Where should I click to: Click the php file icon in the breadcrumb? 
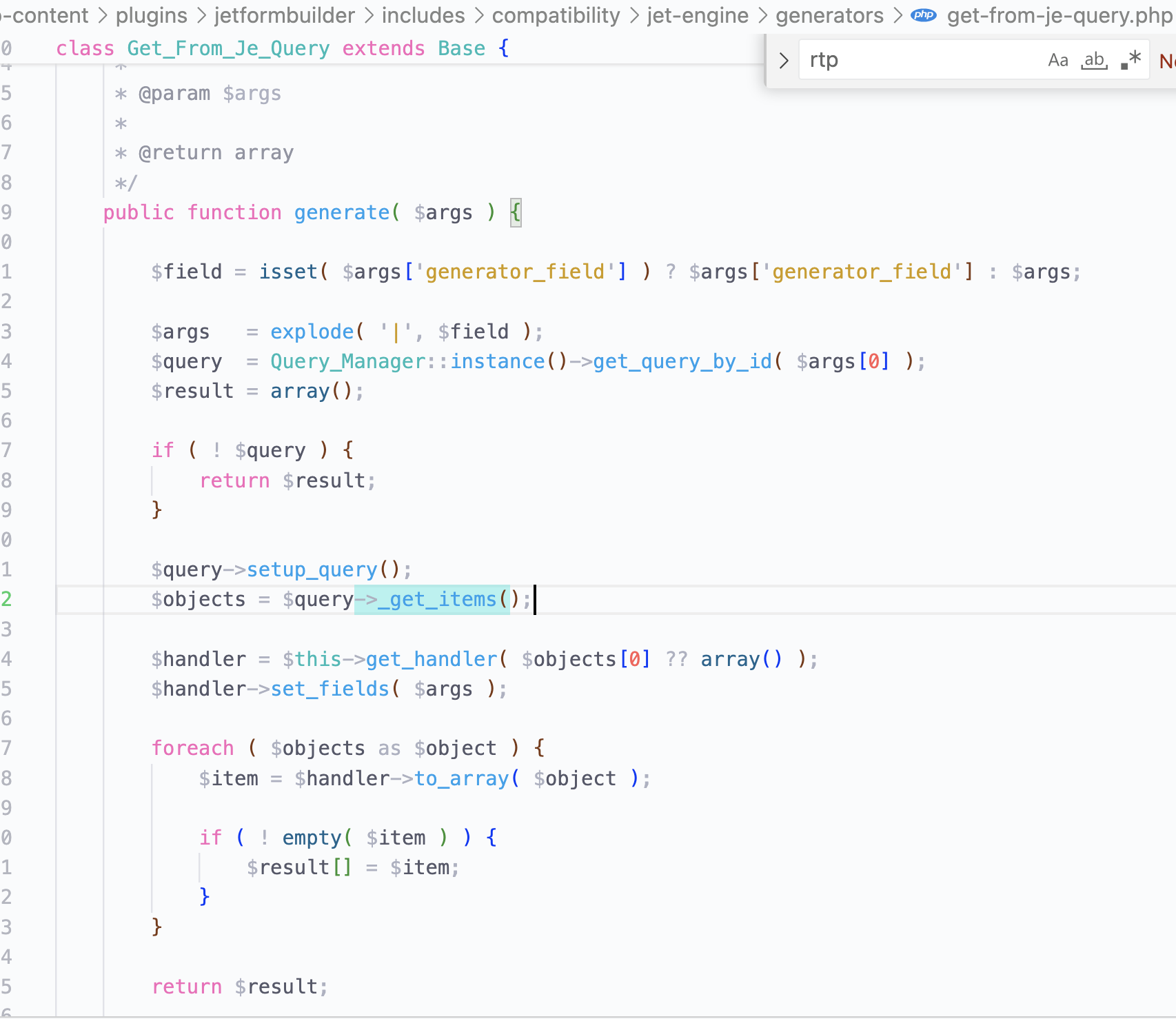click(922, 15)
